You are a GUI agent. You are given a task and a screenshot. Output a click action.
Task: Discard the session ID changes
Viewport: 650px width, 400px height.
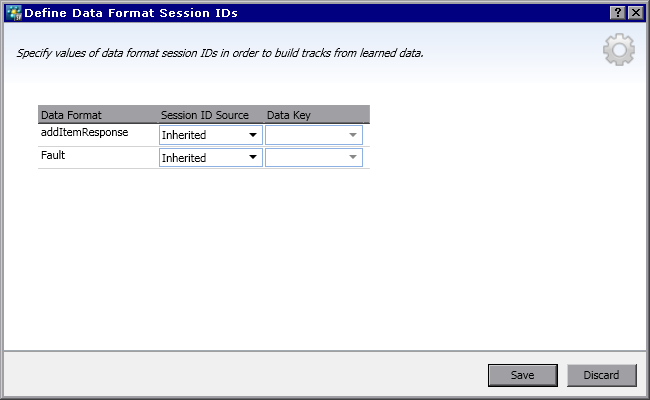point(601,376)
